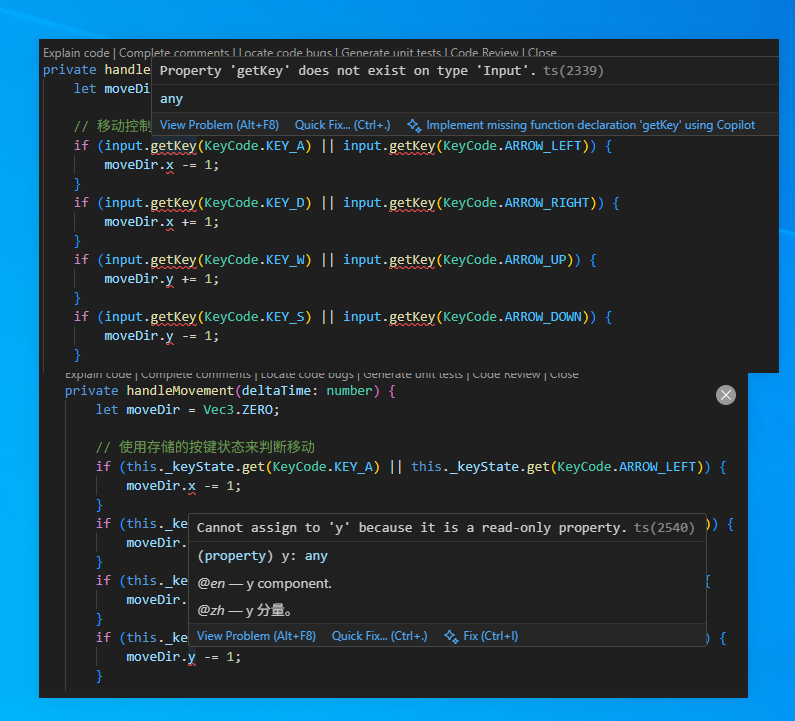Click 'moveDir.y -= 1;' in lower snippet
The width and height of the screenshot is (795, 721).
[184, 657]
